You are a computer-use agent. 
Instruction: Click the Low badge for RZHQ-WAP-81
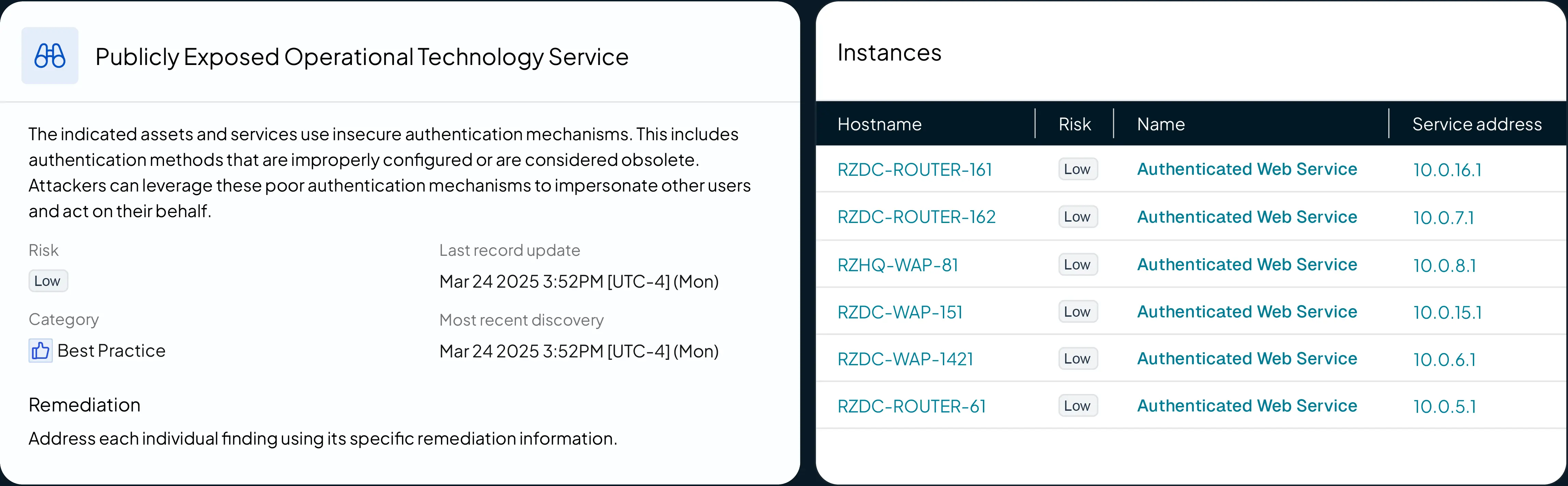click(1077, 265)
